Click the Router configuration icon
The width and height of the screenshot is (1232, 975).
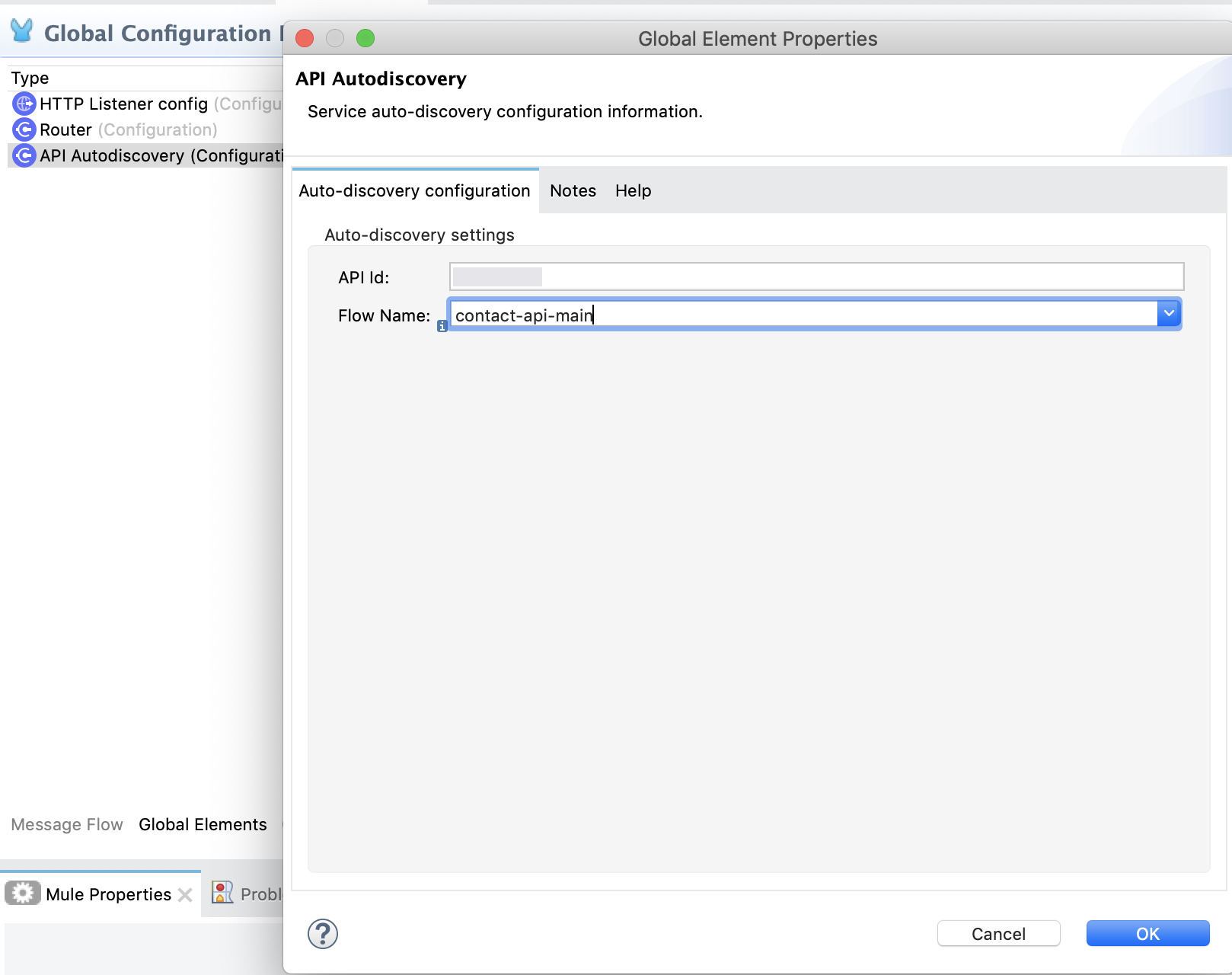coord(24,129)
